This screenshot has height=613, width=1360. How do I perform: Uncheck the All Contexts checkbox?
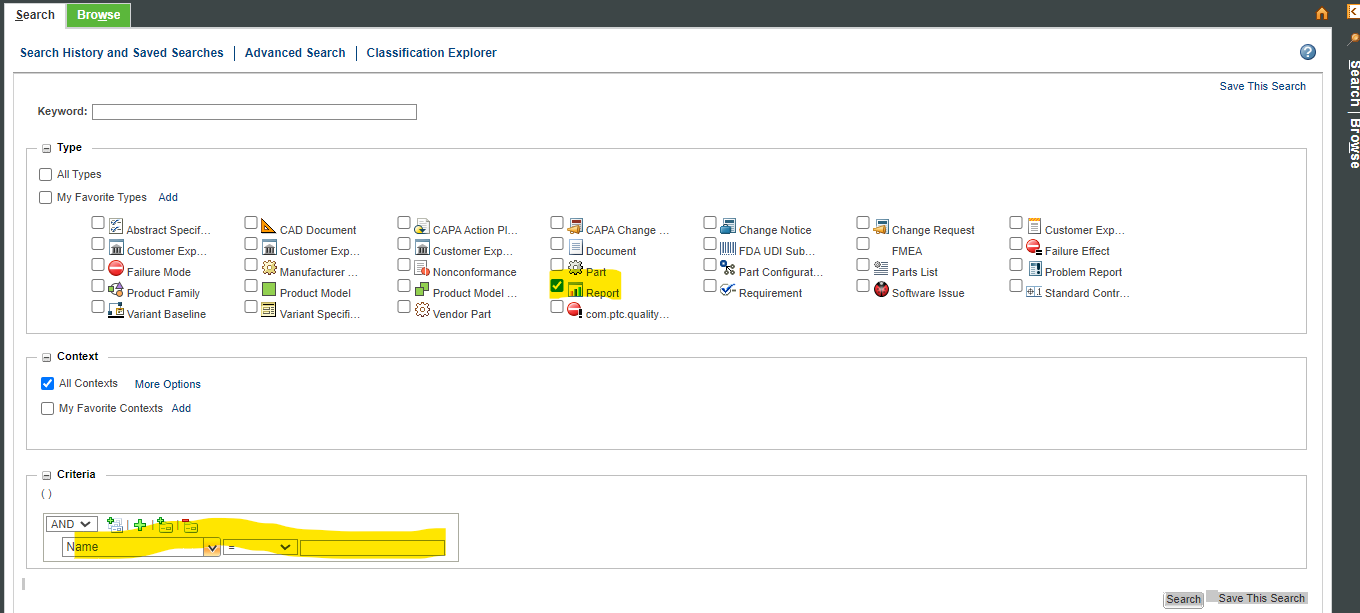(47, 382)
